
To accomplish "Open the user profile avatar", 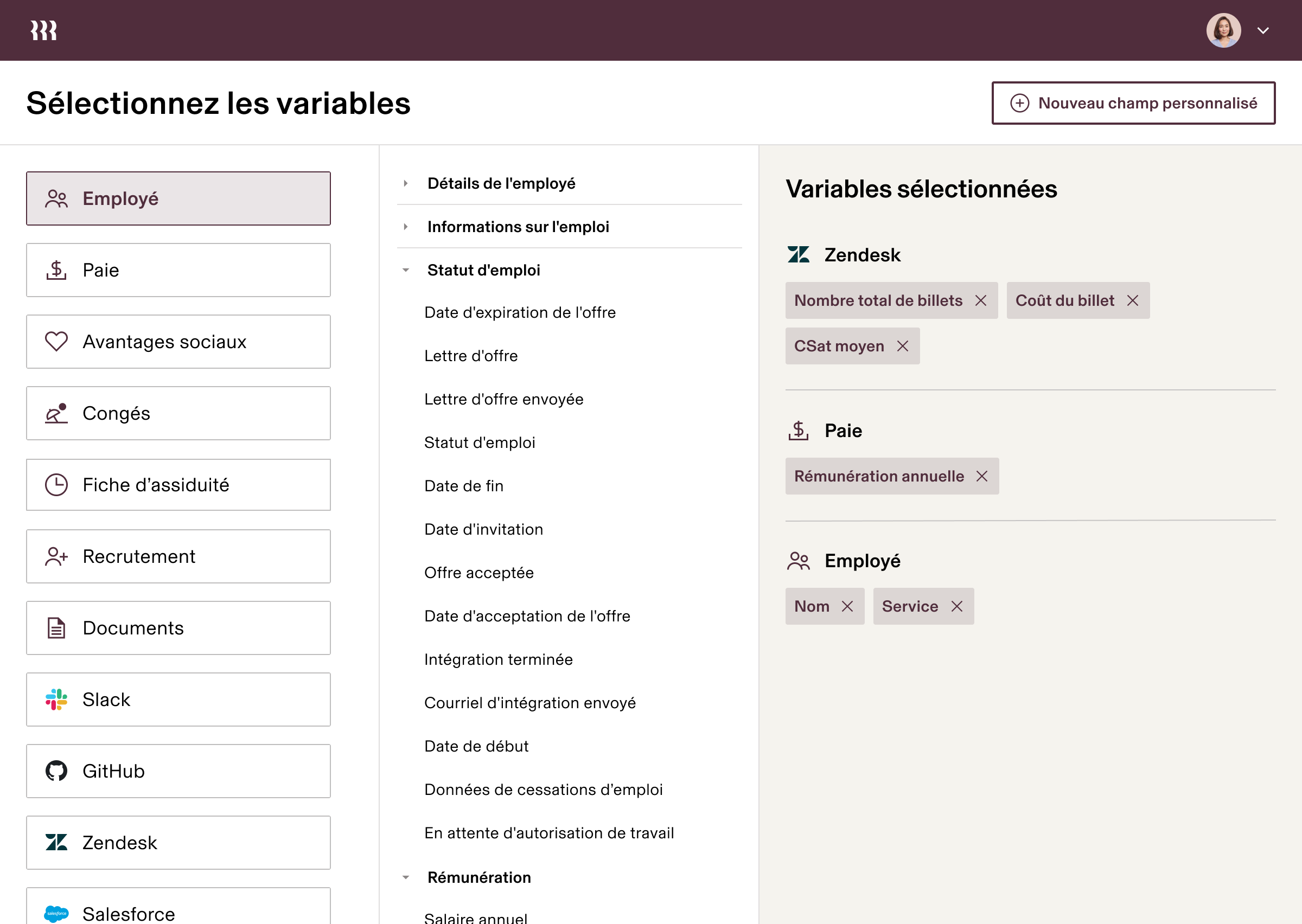I will click(x=1223, y=30).
